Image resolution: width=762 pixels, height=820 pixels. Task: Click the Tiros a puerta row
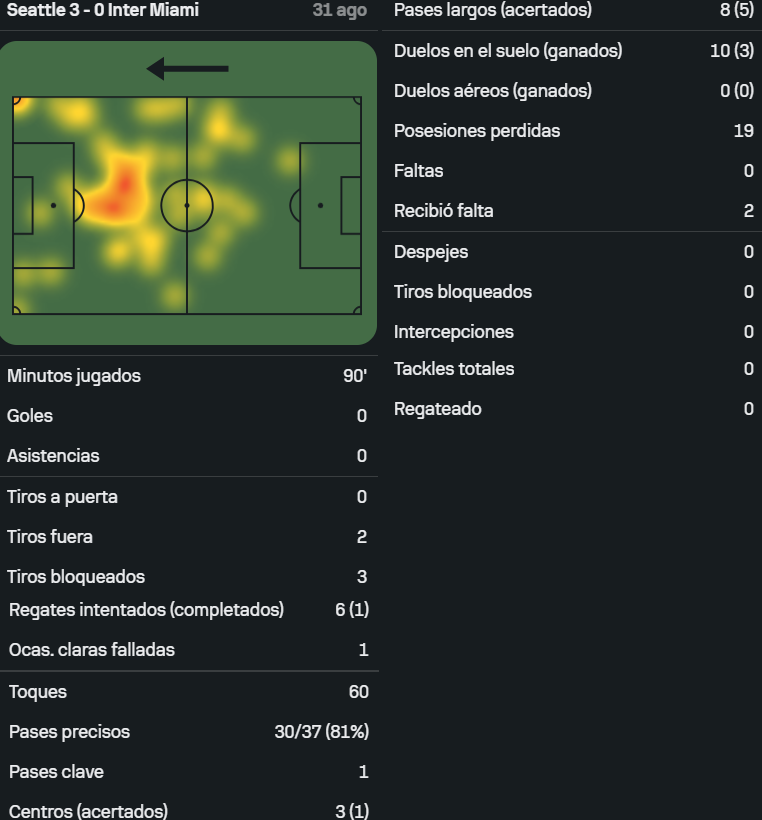point(187,497)
